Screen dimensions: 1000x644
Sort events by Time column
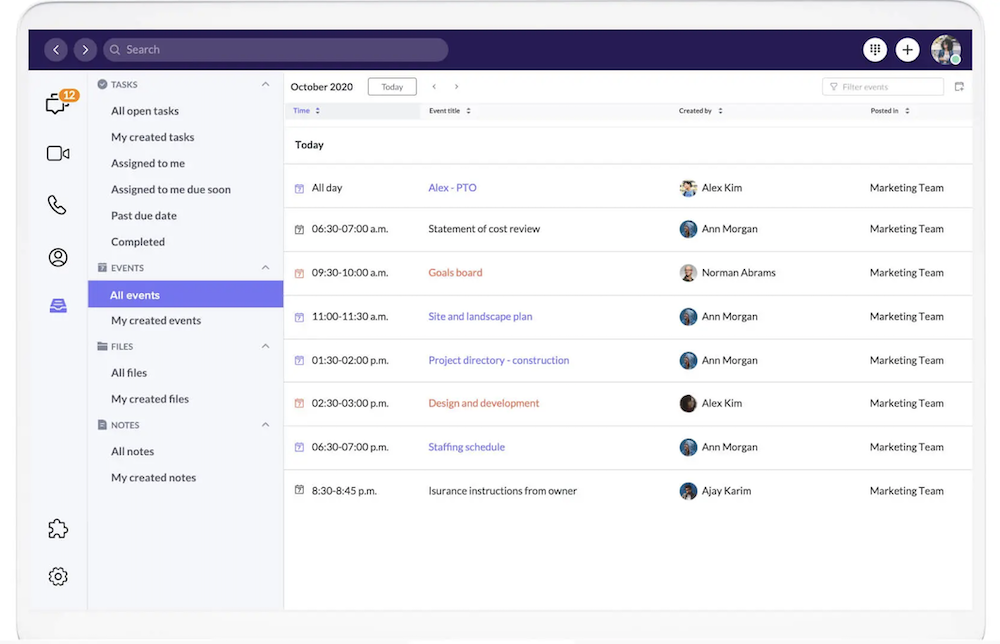(x=306, y=111)
